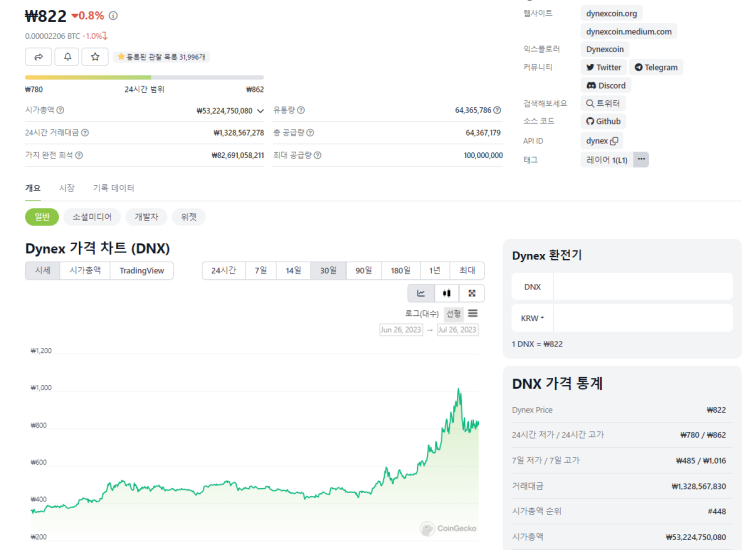
Task: Open the circulating supply help icon
Action: click(301, 110)
